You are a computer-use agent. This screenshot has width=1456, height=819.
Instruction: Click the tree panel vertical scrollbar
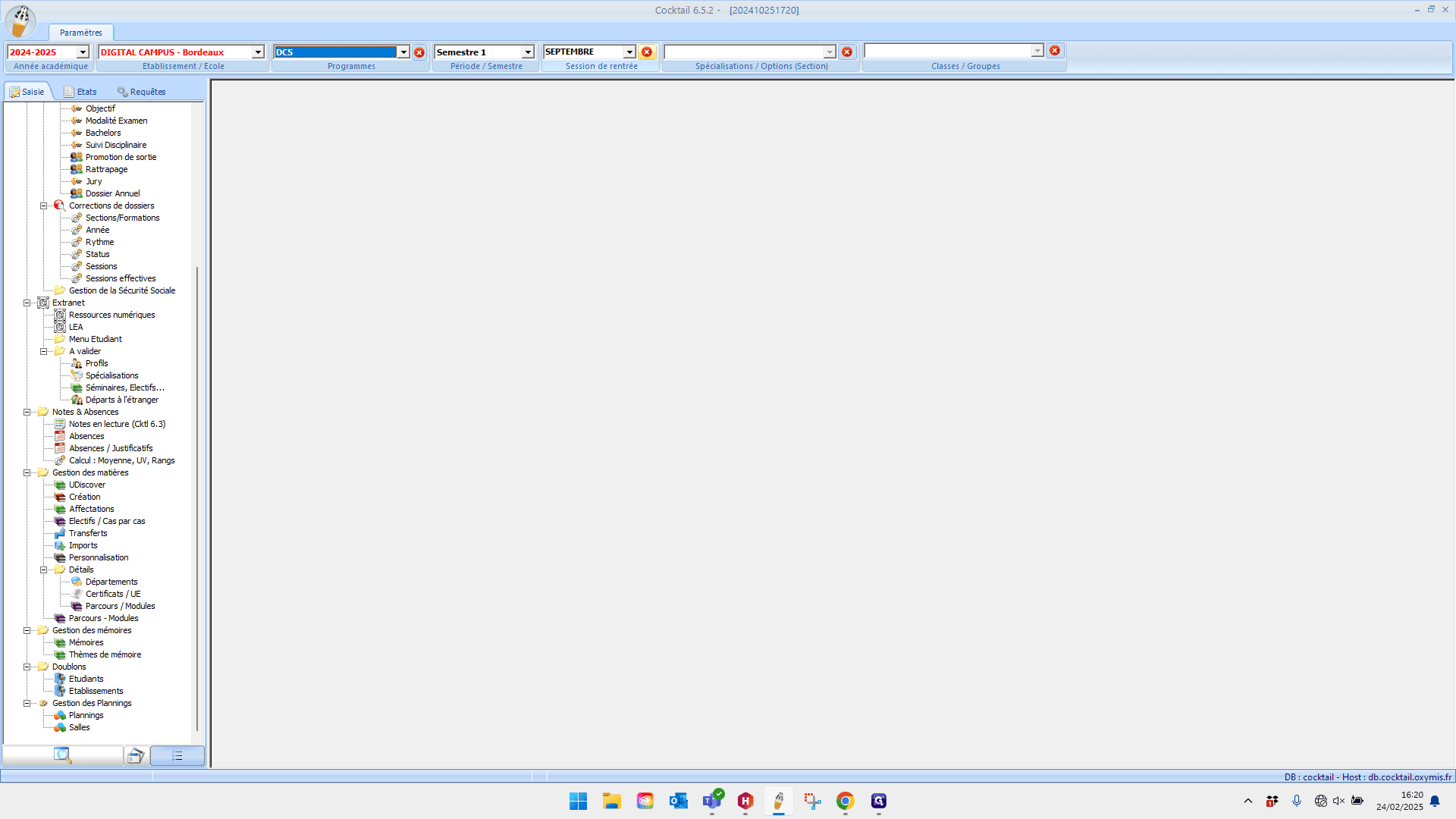197,497
